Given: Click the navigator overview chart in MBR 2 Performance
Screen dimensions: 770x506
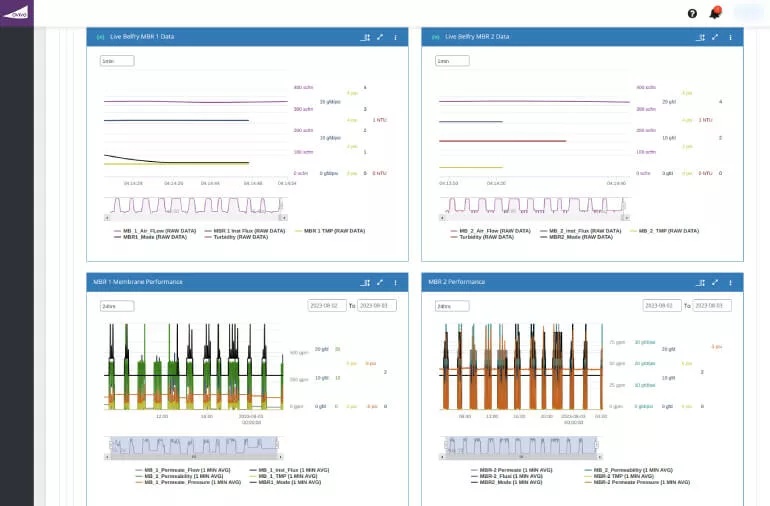Looking at the screenshot, I should tap(520, 445).
